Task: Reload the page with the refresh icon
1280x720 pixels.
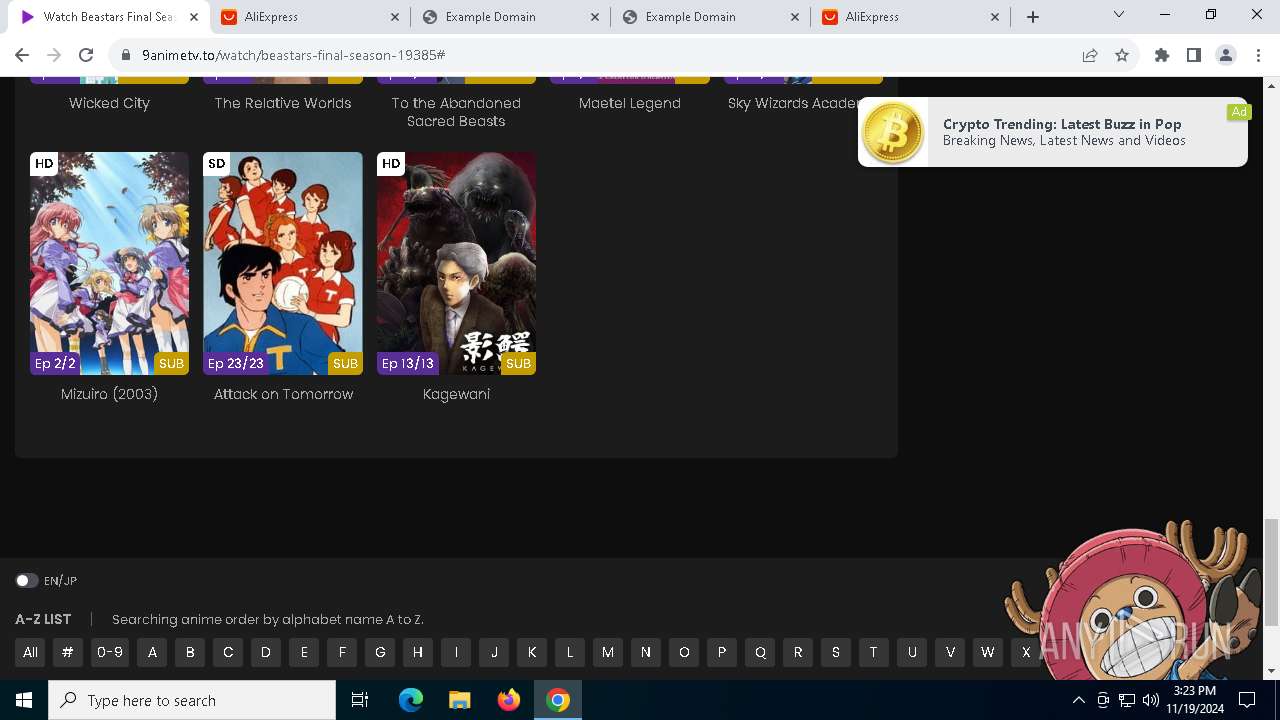Action: point(86,55)
